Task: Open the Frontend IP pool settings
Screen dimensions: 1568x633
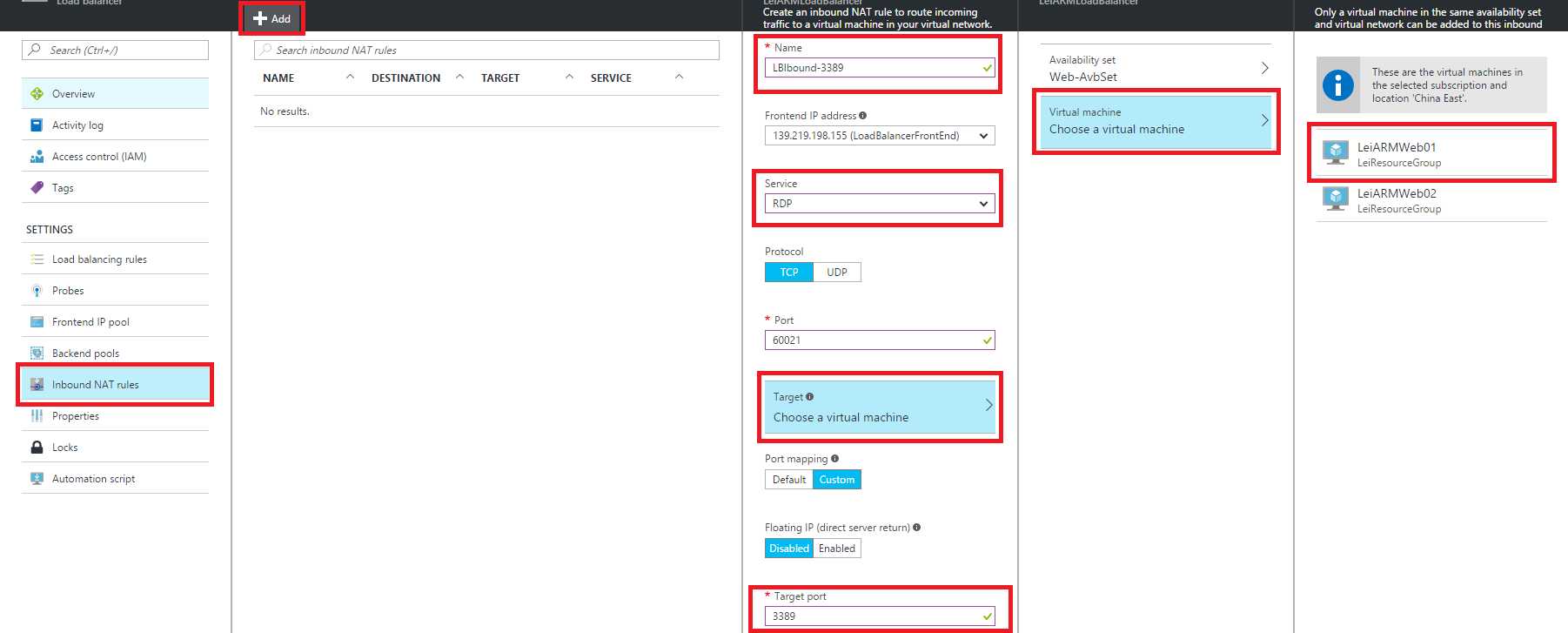Action: pos(115,321)
